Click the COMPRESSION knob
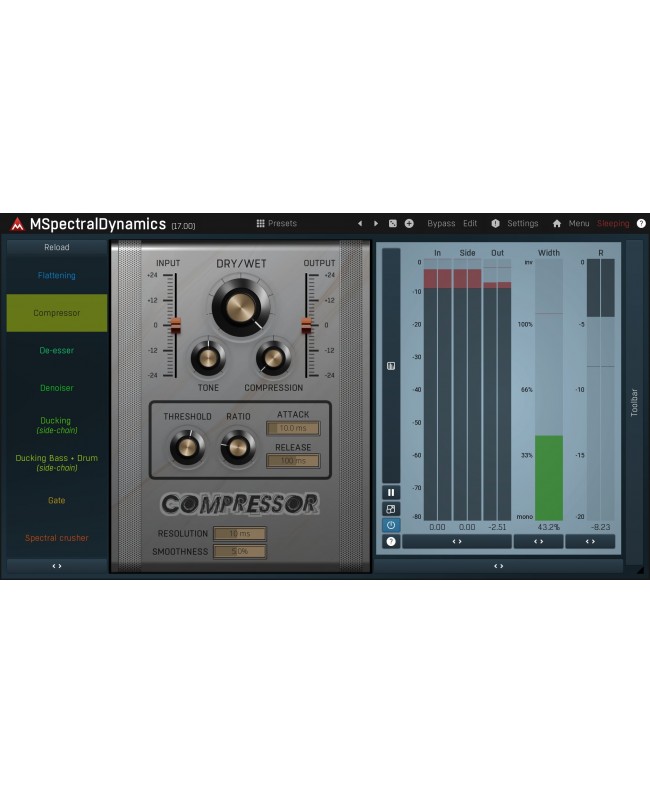Image resolution: width=650 pixels, height=794 pixels. pos(273,358)
